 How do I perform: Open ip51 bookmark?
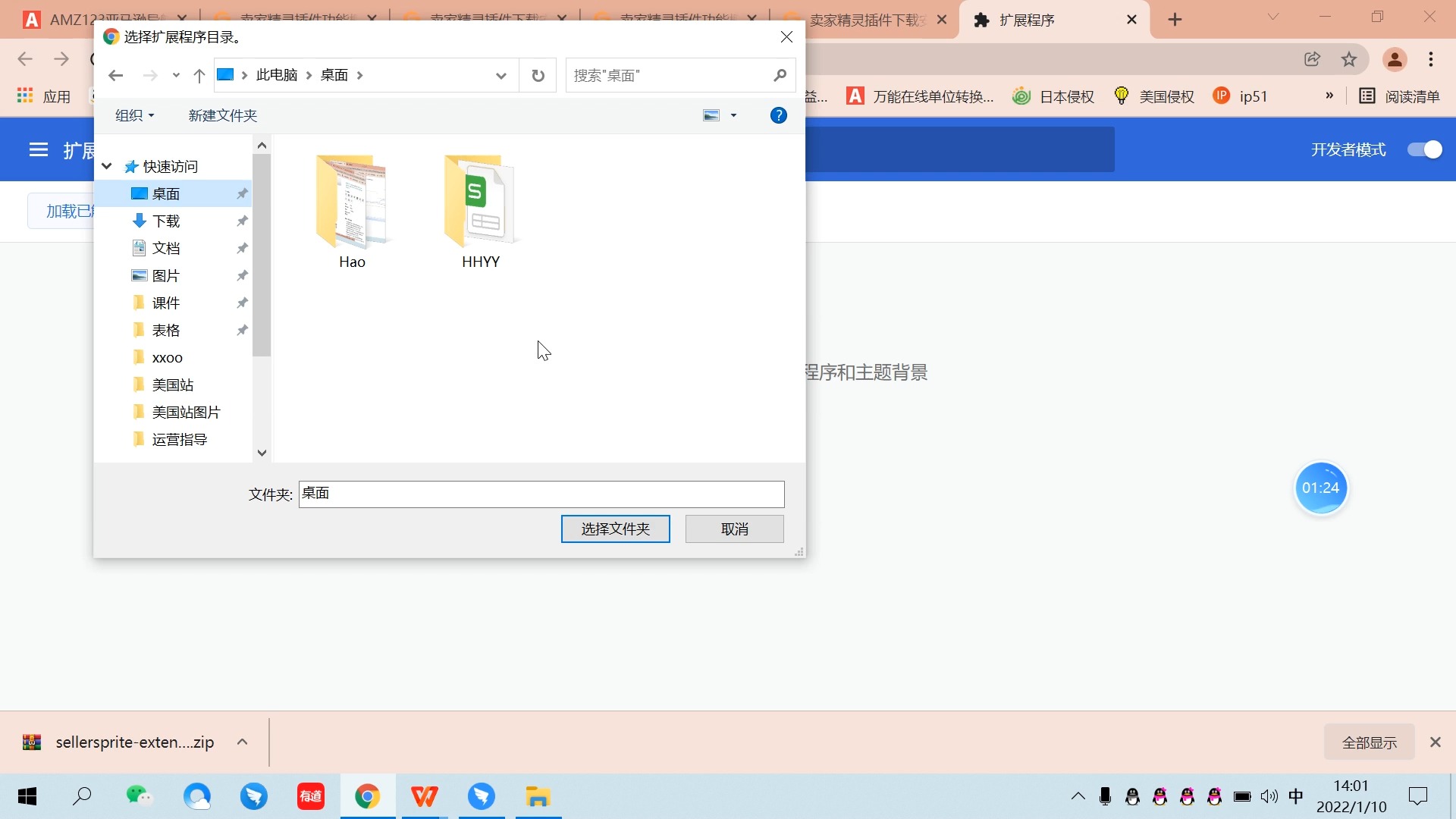[x=1241, y=96]
